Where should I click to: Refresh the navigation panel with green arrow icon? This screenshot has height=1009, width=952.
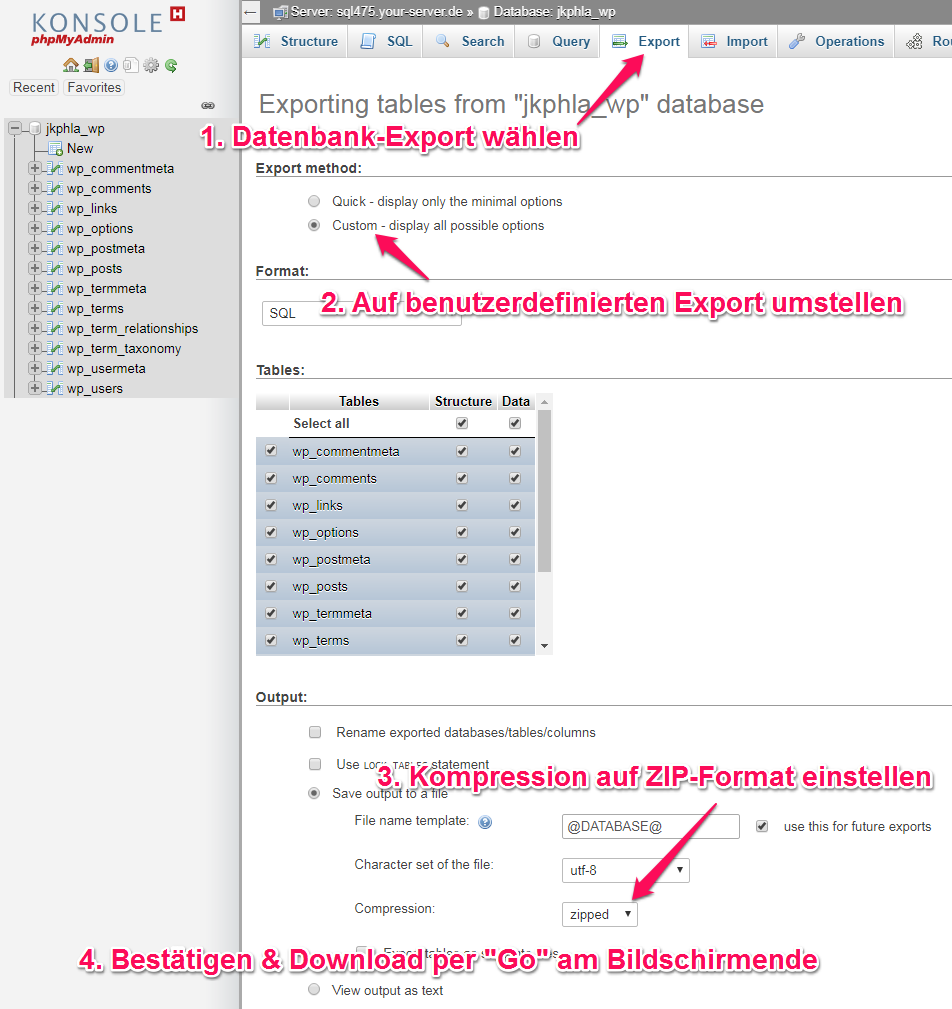(x=170, y=64)
